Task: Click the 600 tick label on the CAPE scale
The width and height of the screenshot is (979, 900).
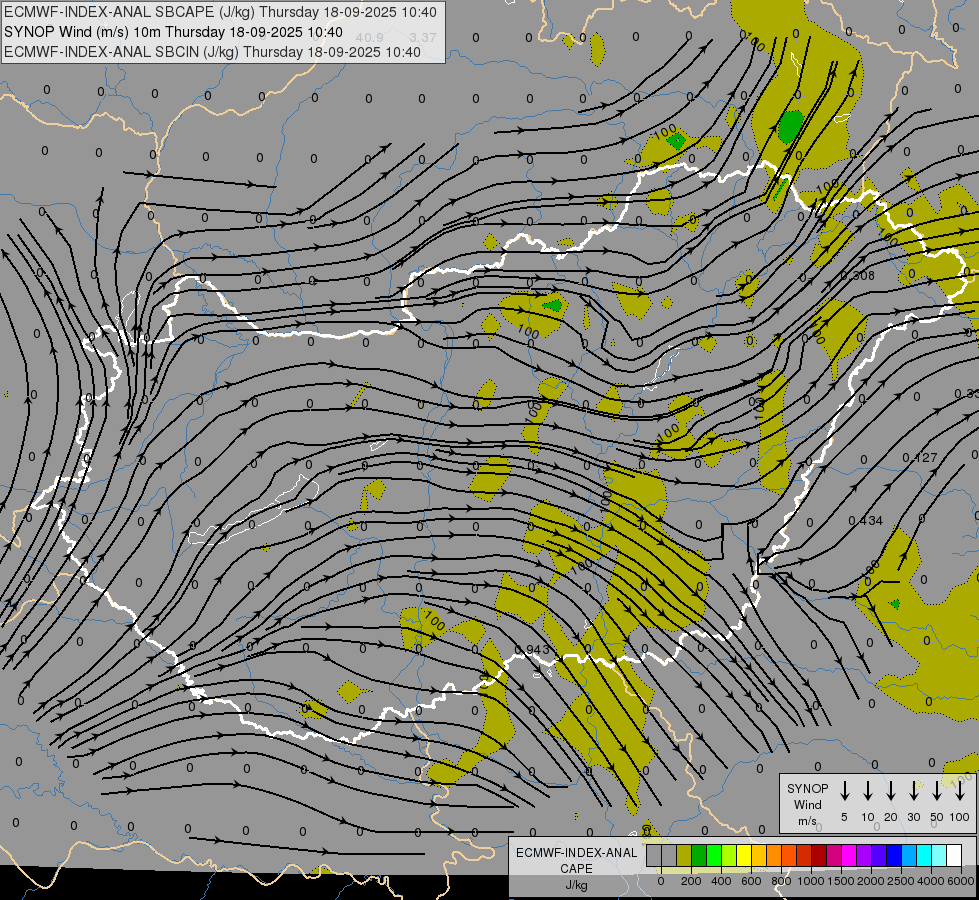Action: click(x=751, y=881)
